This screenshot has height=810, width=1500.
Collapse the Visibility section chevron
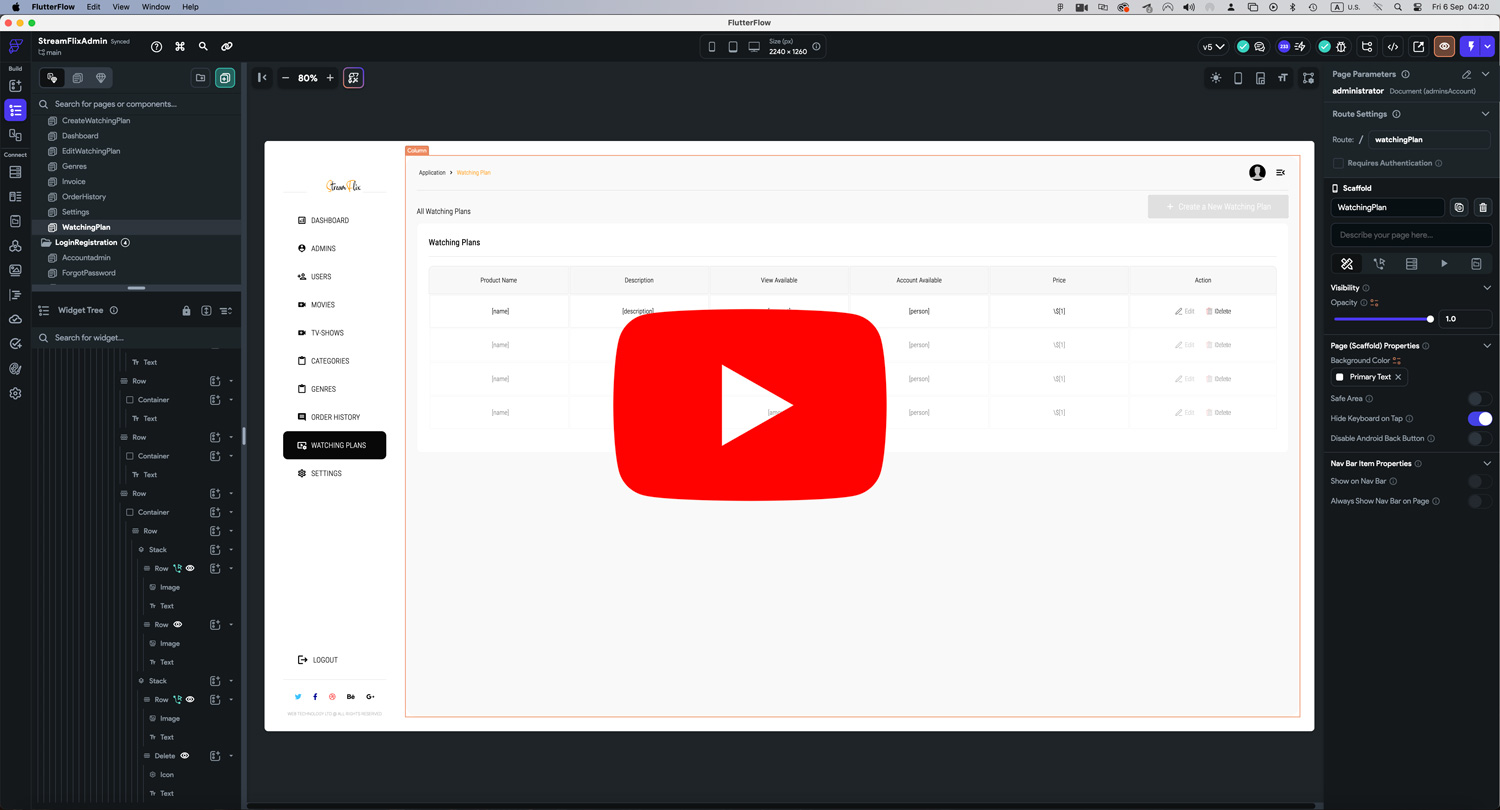pos(1486,288)
